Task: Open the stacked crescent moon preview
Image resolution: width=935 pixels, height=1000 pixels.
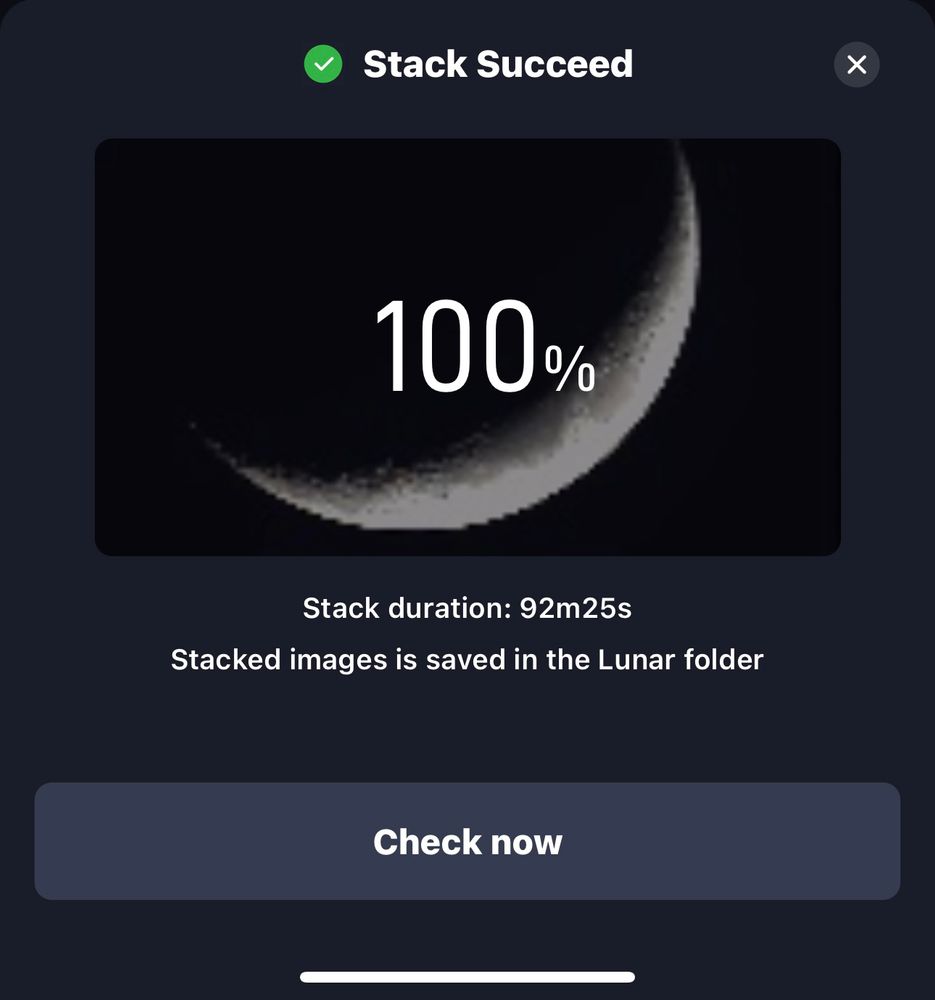Action: [467, 347]
